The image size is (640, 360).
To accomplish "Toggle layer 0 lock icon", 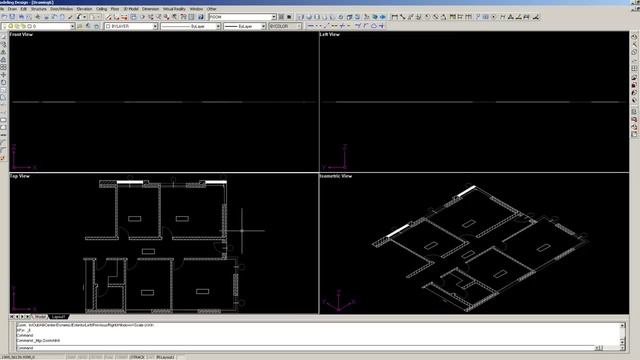I will [23, 26].
